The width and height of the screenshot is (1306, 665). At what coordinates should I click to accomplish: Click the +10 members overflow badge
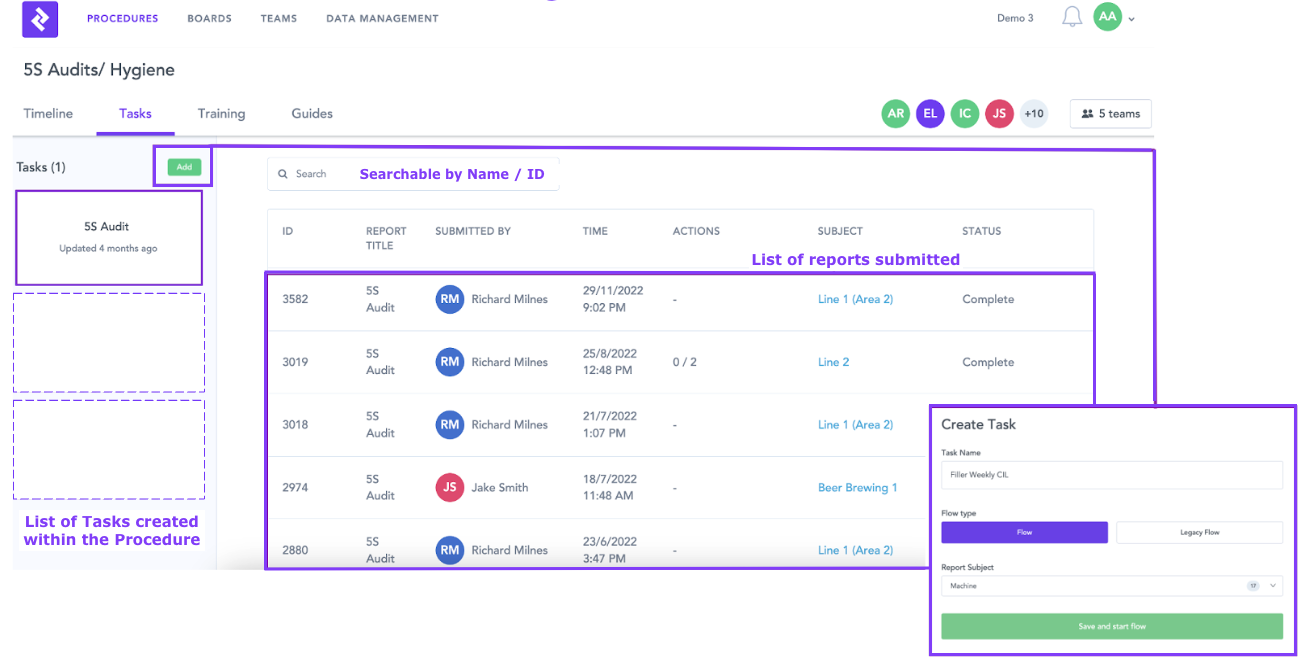[1034, 113]
